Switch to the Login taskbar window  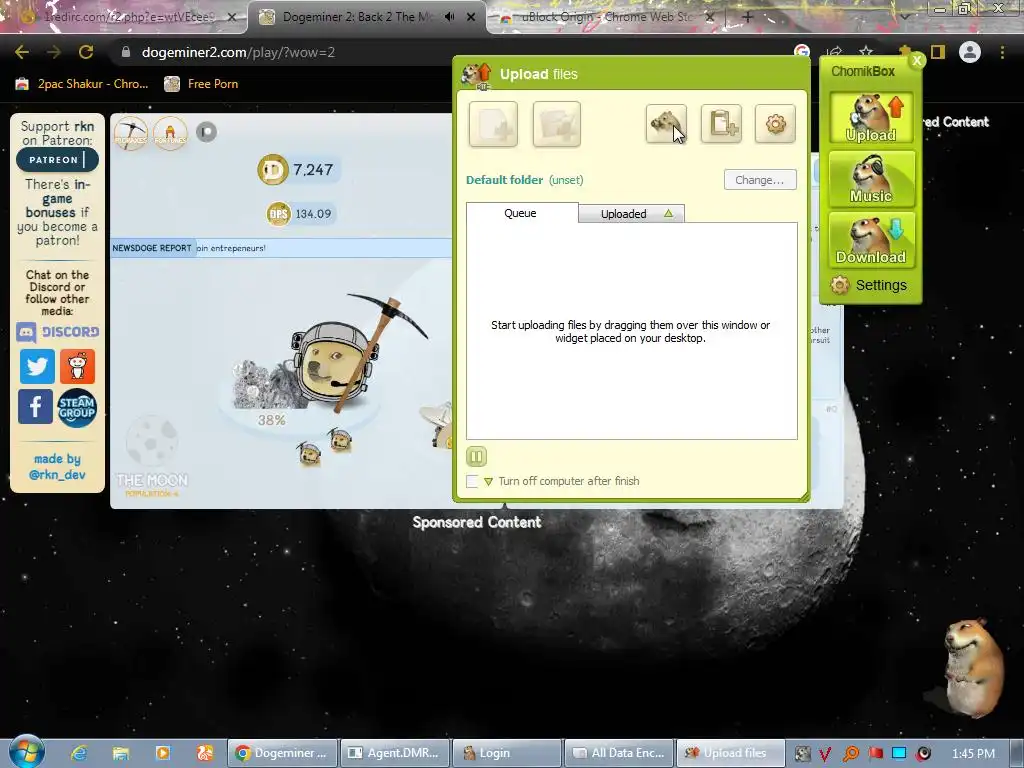[507, 753]
